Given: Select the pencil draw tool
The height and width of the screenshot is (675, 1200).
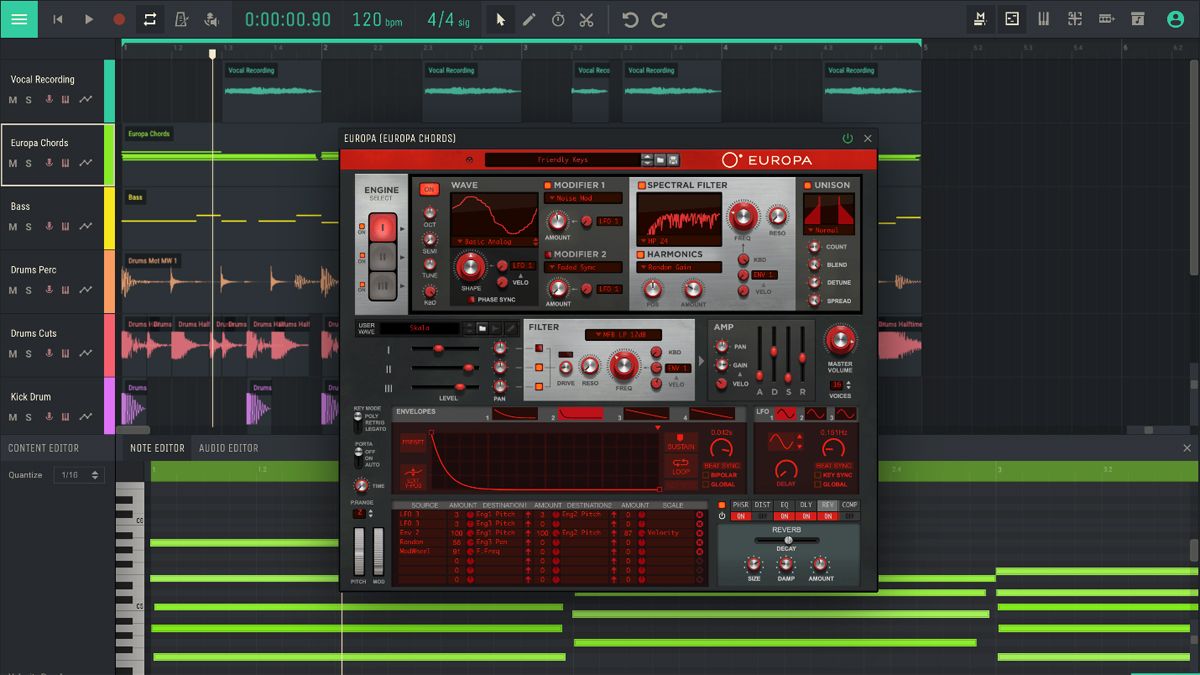Looking at the screenshot, I should 528,18.
